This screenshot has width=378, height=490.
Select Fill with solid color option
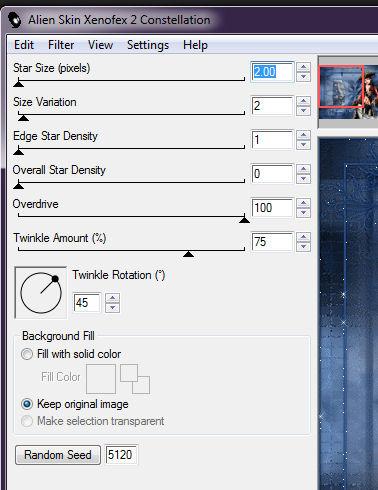coord(27,354)
